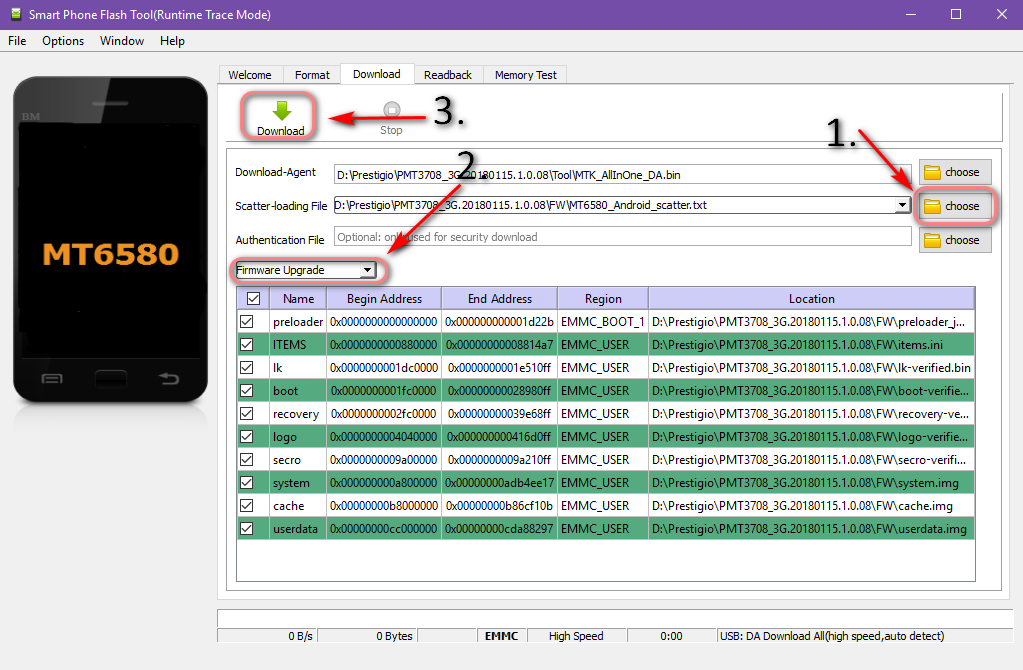Viewport: 1023px width, 670px height.
Task: Click the phone's back arrow graphic
Action: (x=169, y=378)
